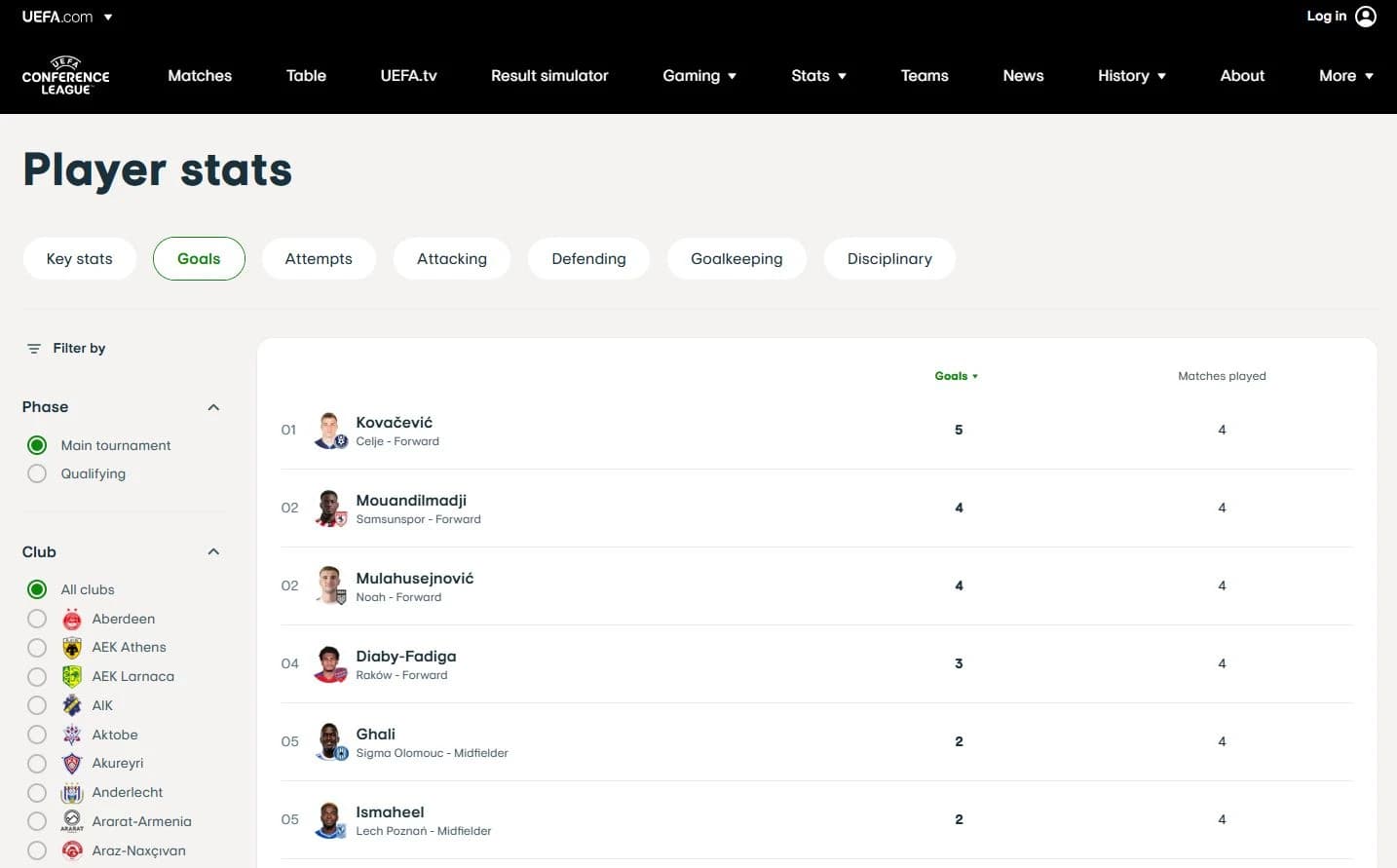
Task: Filter by Ararat-Armenia radio button
Action: pyautogui.click(x=37, y=821)
